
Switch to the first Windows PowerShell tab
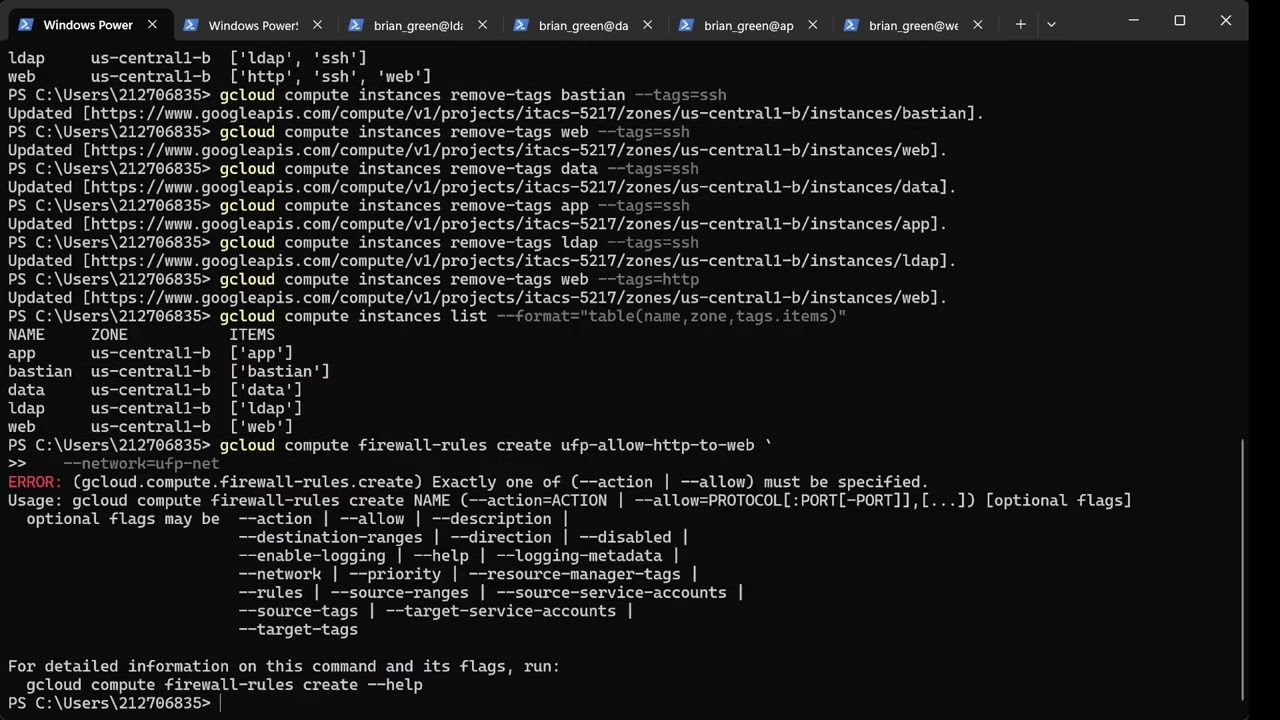coord(88,25)
